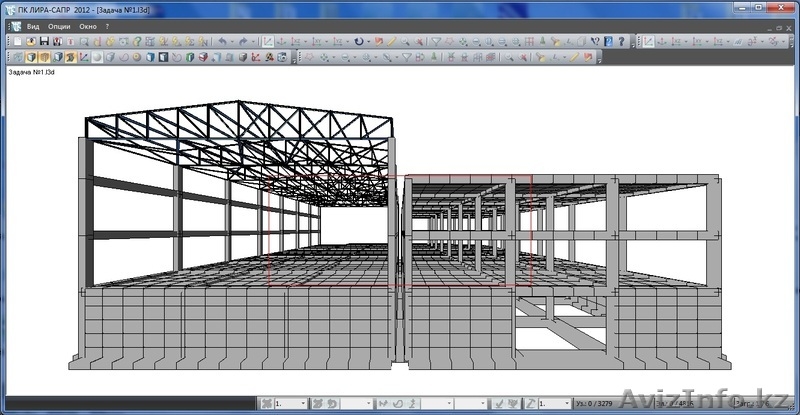Click the New document icon
This screenshot has height=415, width=800.
click(18, 42)
